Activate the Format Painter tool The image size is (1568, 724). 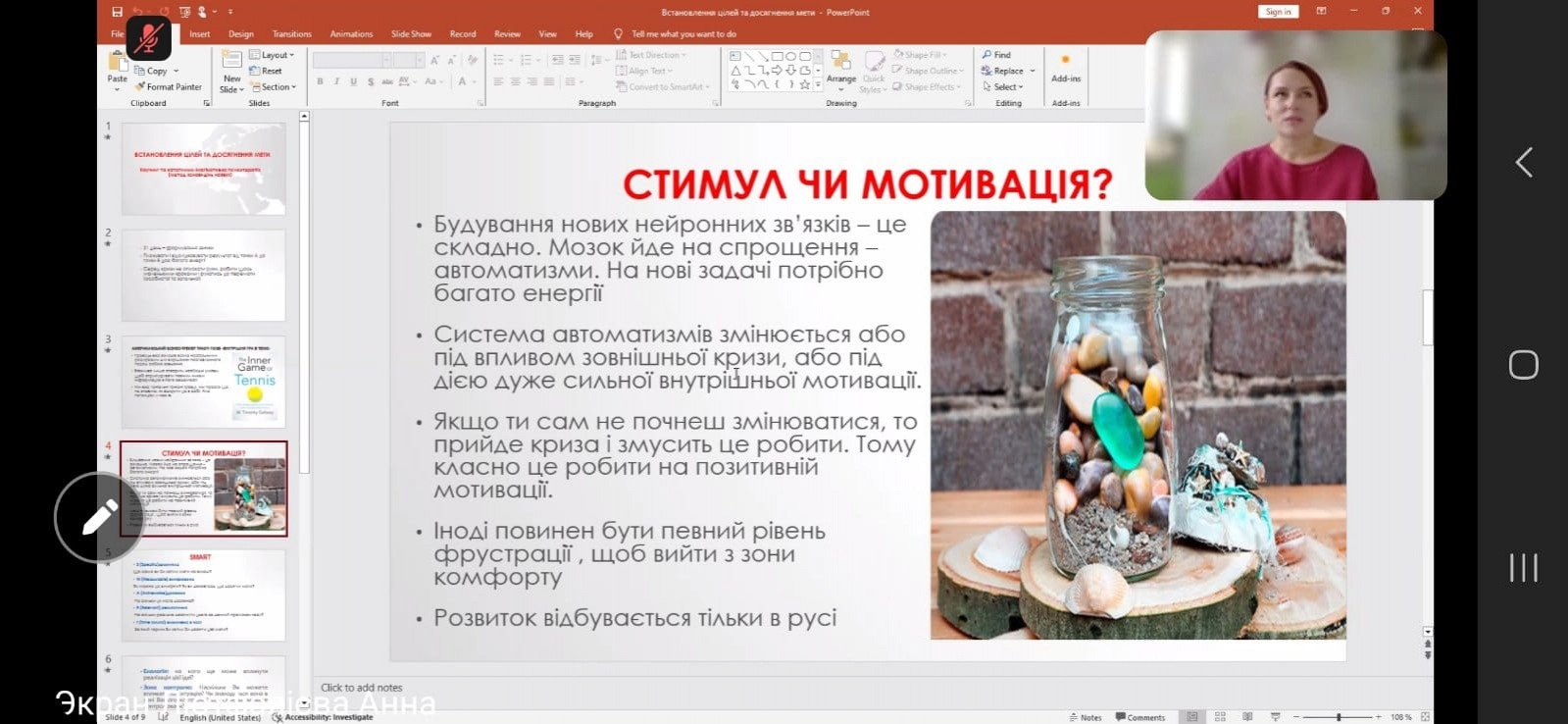point(169,87)
